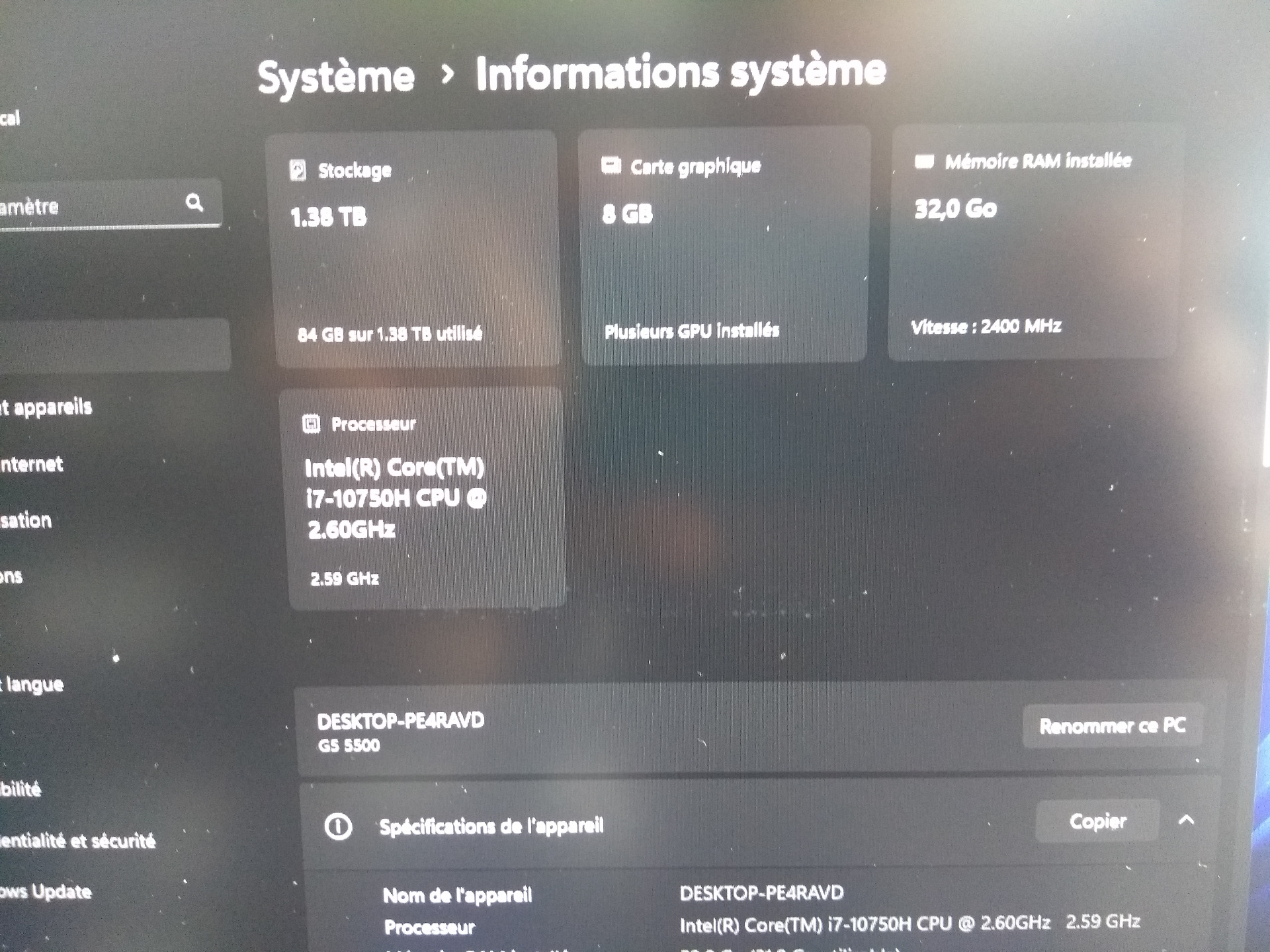The height and width of the screenshot is (952, 1270).
Task: Open the langue sidebar section
Action: (x=34, y=684)
